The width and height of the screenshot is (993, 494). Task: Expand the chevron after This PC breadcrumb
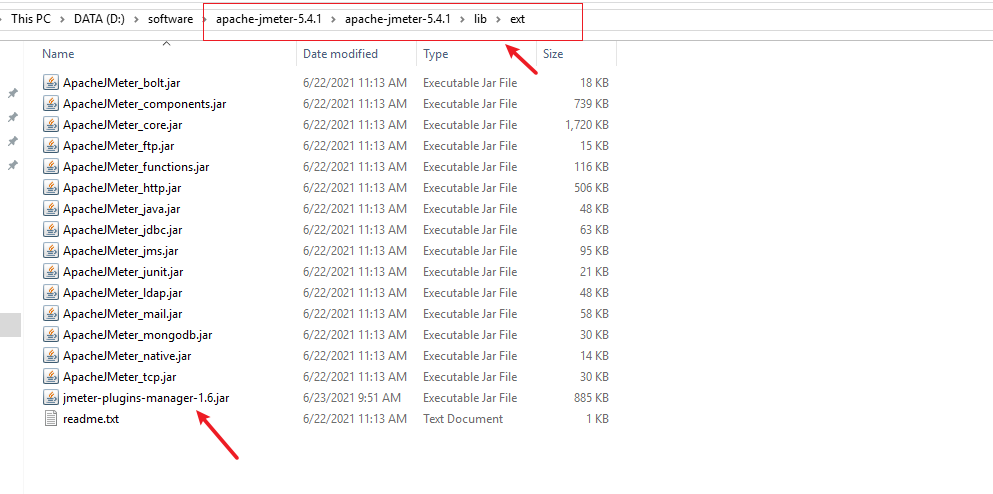pyautogui.click(x=62, y=19)
